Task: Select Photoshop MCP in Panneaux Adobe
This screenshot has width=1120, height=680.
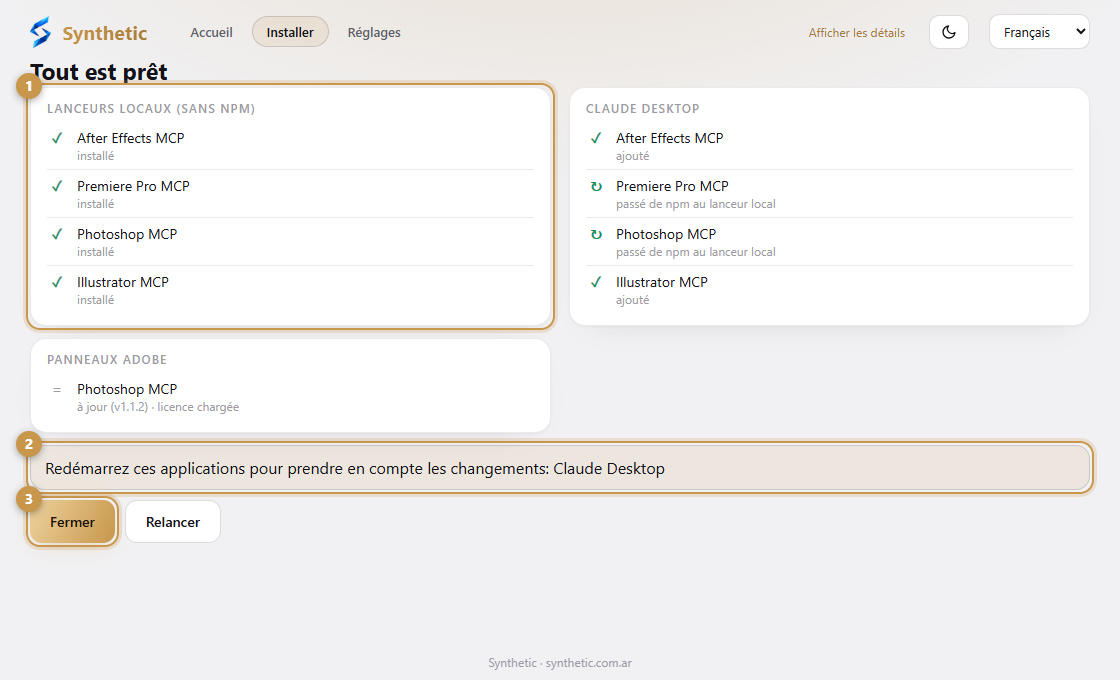Action: coord(127,389)
